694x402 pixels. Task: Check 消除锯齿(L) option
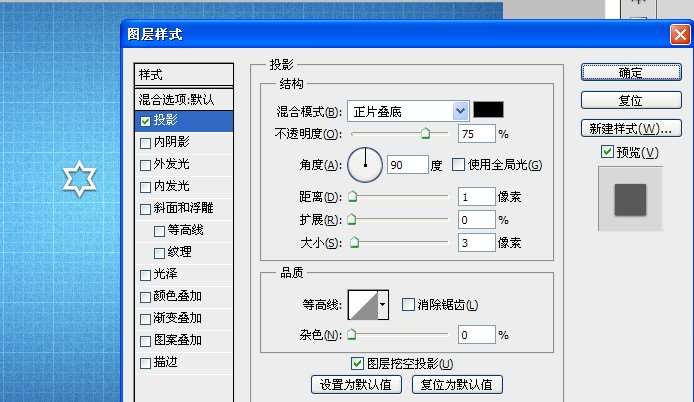click(x=408, y=304)
